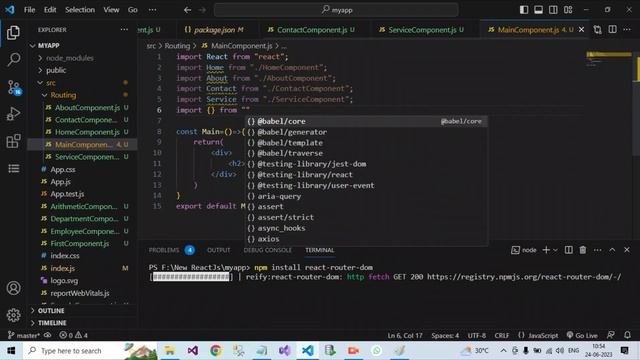640x360 pixels.
Task: Open the launch profile dropdown arrow
Action: click(555, 250)
